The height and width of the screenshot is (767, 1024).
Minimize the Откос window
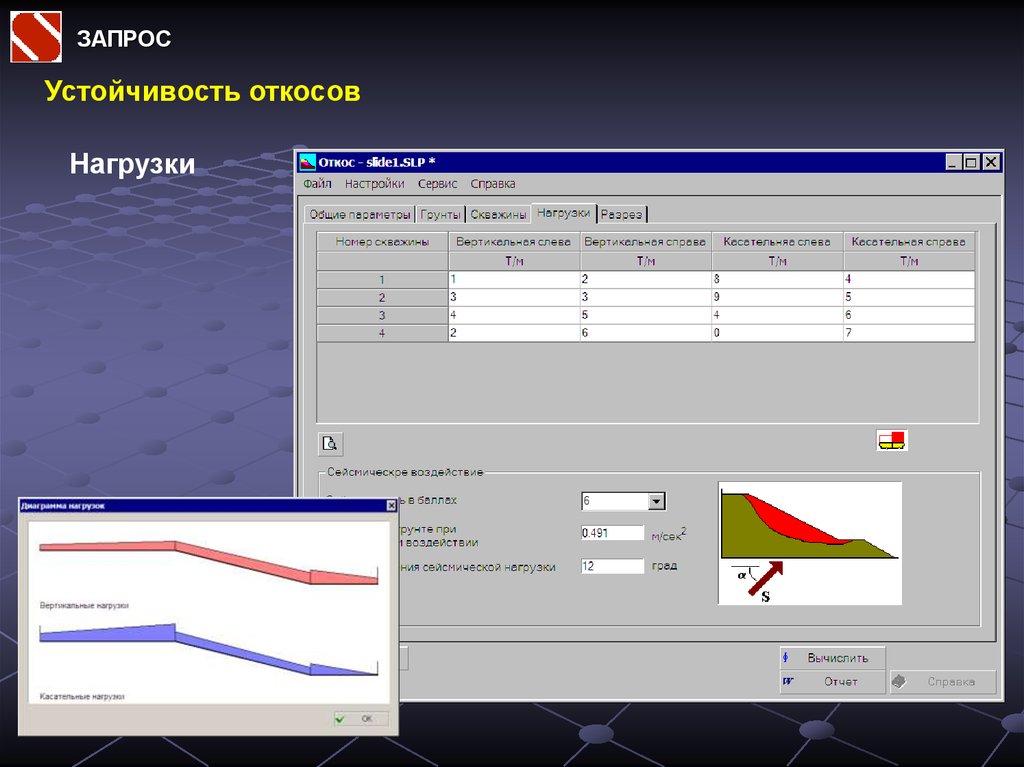tap(952, 162)
